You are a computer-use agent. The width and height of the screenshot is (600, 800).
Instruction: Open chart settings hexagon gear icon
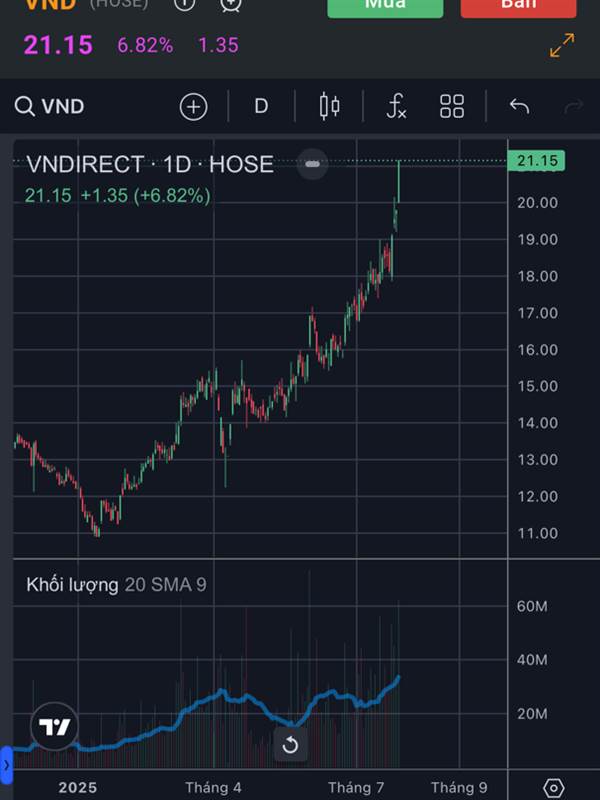(554, 788)
